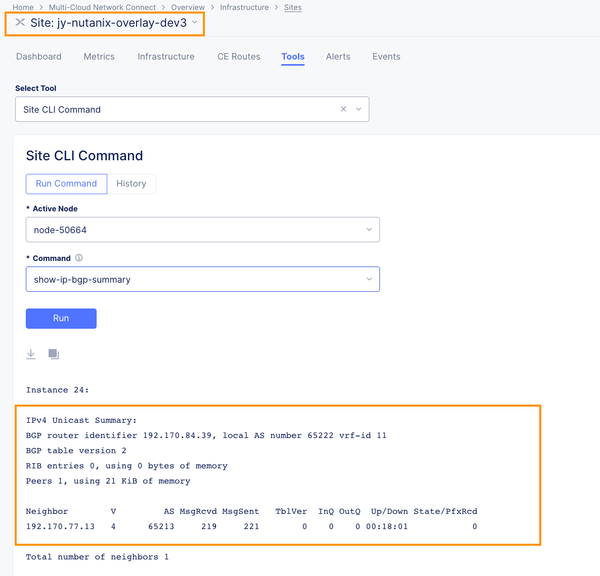This screenshot has width=600, height=576.
Task: Select the Run Command tab button
Action: point(66,184)
